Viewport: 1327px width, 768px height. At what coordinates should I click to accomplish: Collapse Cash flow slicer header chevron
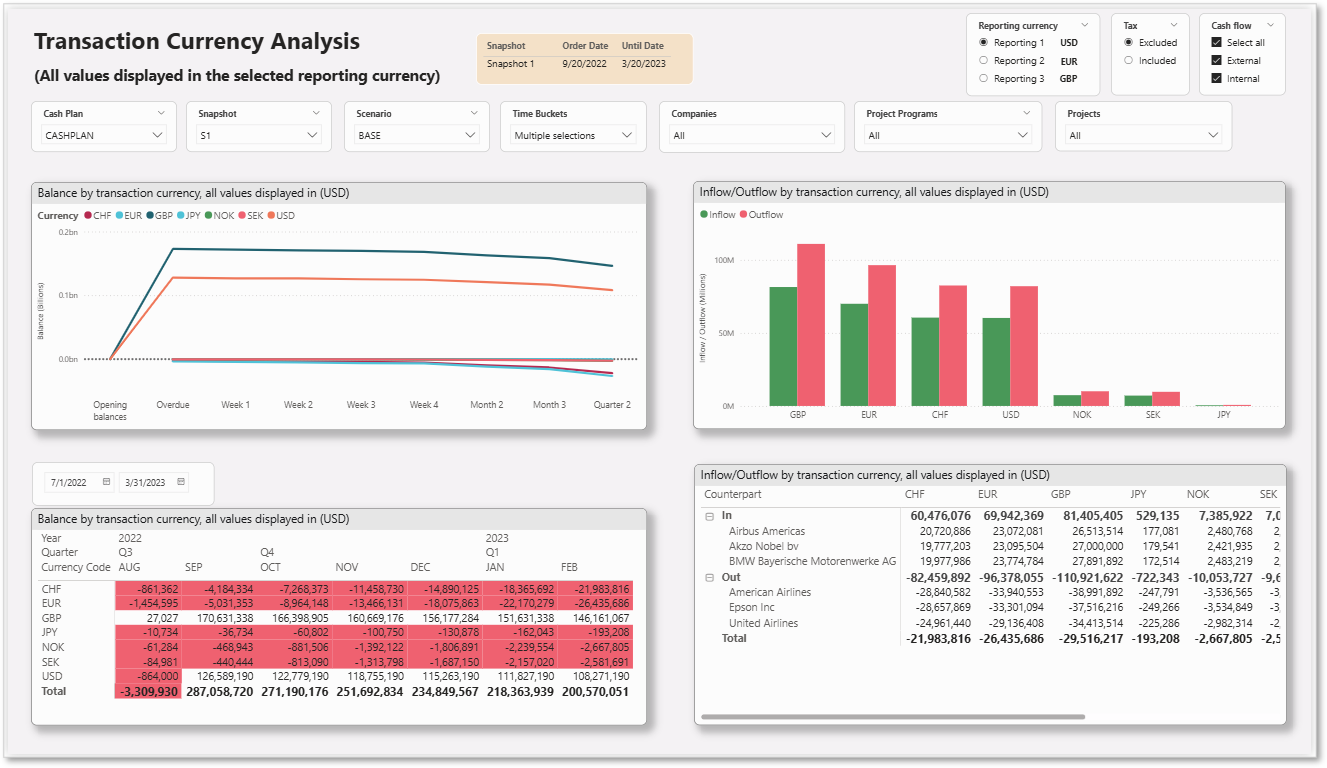click(1270, 26)
